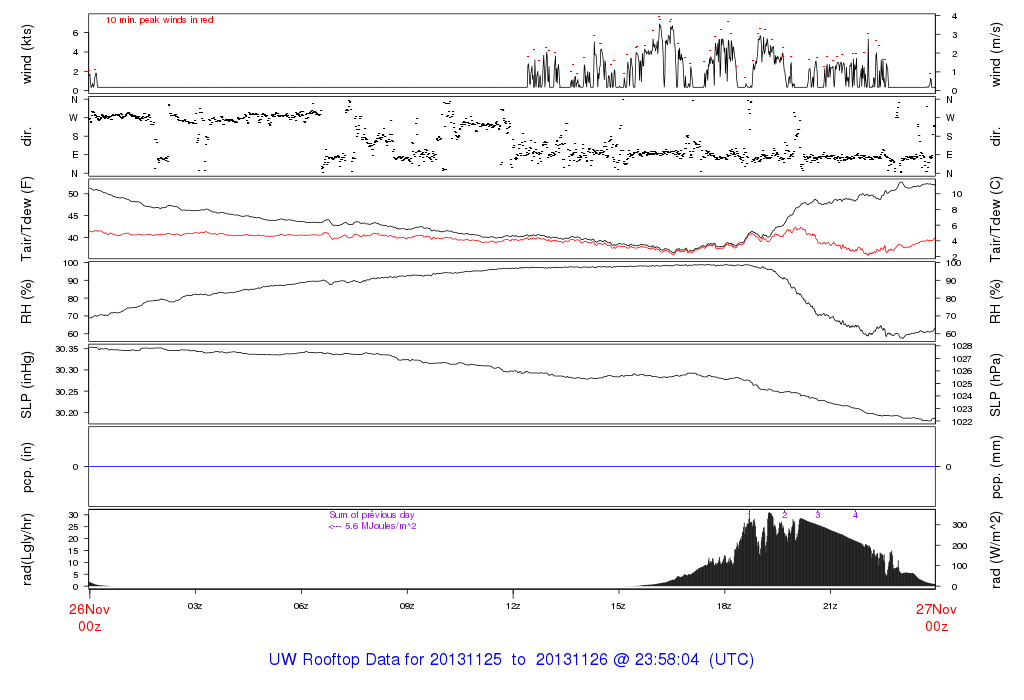Select the "wind (kts)" axis label
1024x700 pixels.
(27, 53)
